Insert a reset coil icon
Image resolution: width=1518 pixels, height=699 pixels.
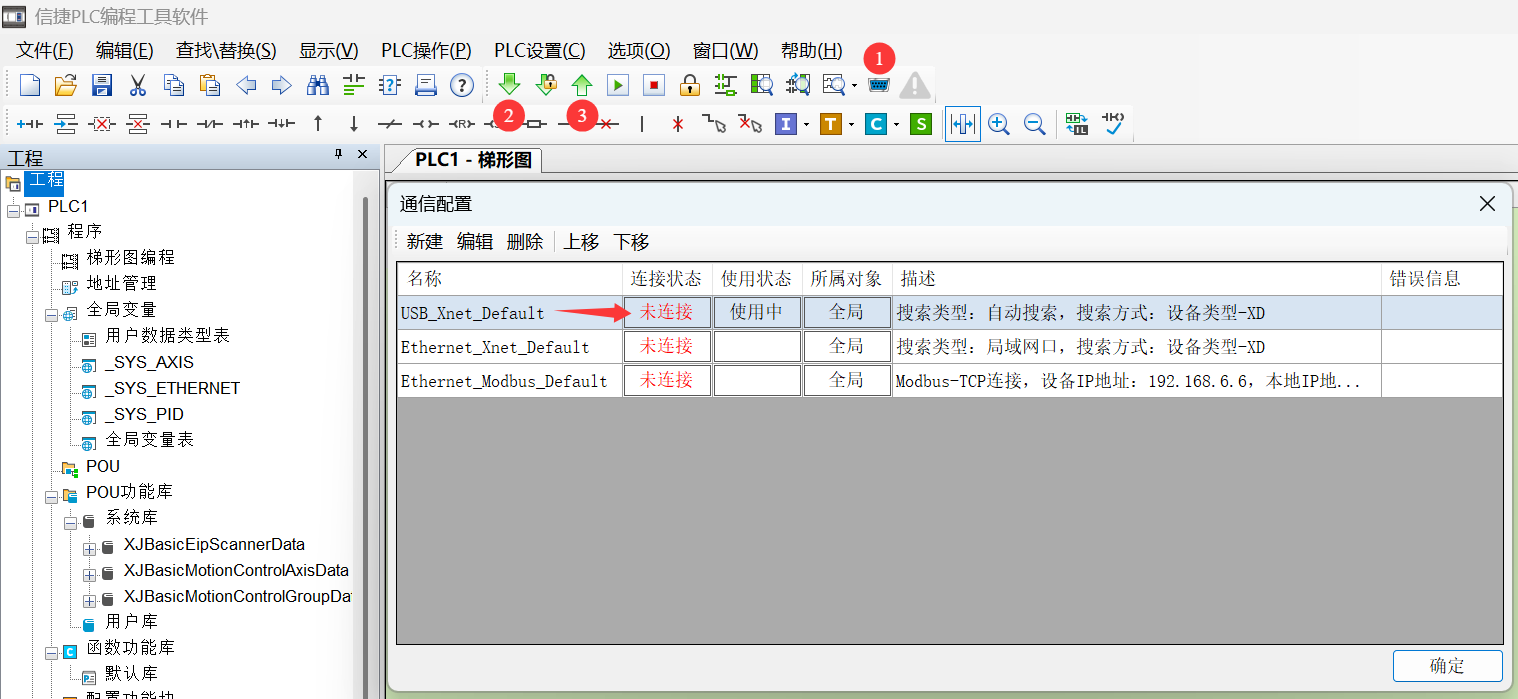click(461, 124)
